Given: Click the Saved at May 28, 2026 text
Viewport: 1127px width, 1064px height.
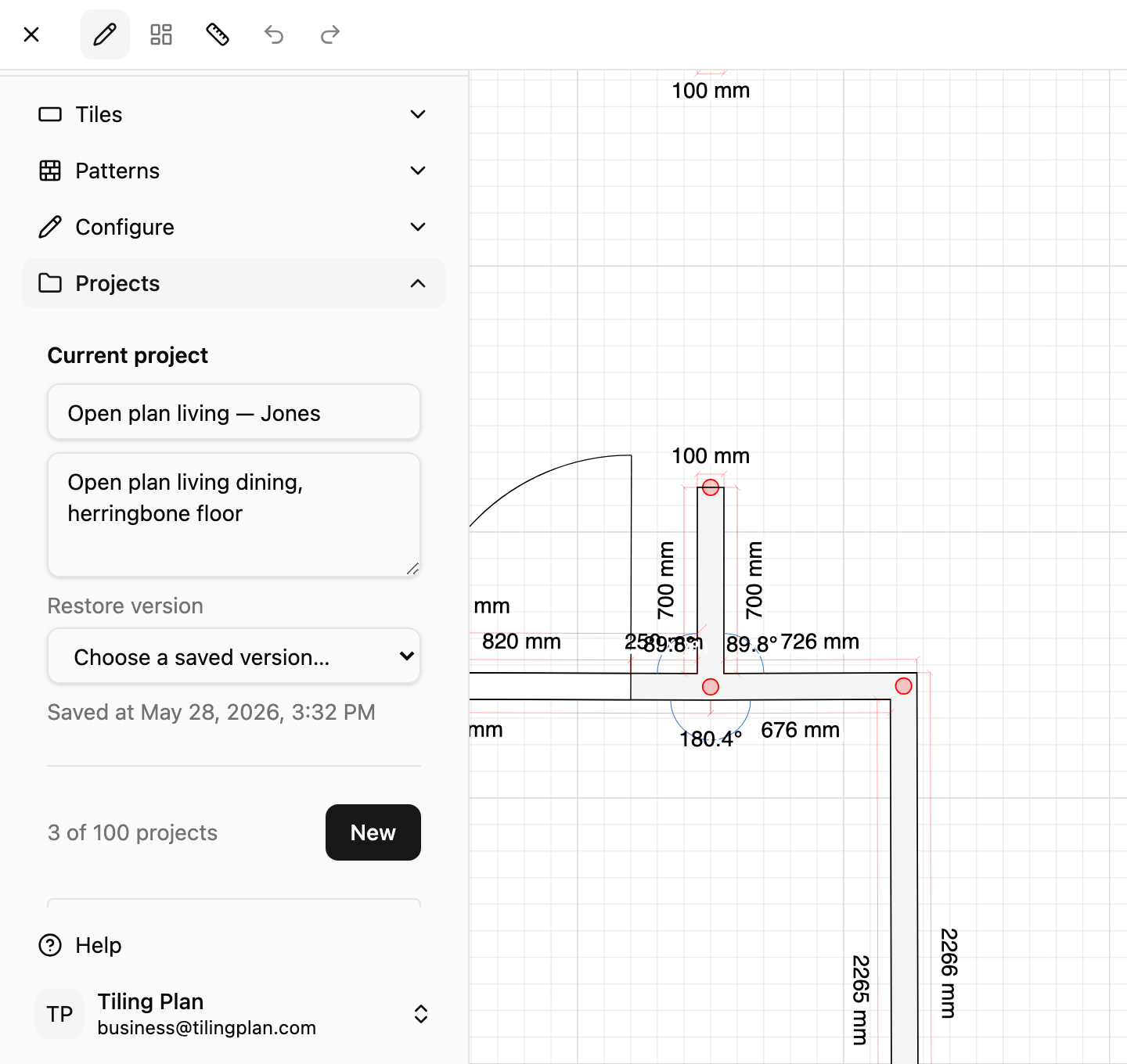Looking at the screenshot, I should (x=211, y=712).
